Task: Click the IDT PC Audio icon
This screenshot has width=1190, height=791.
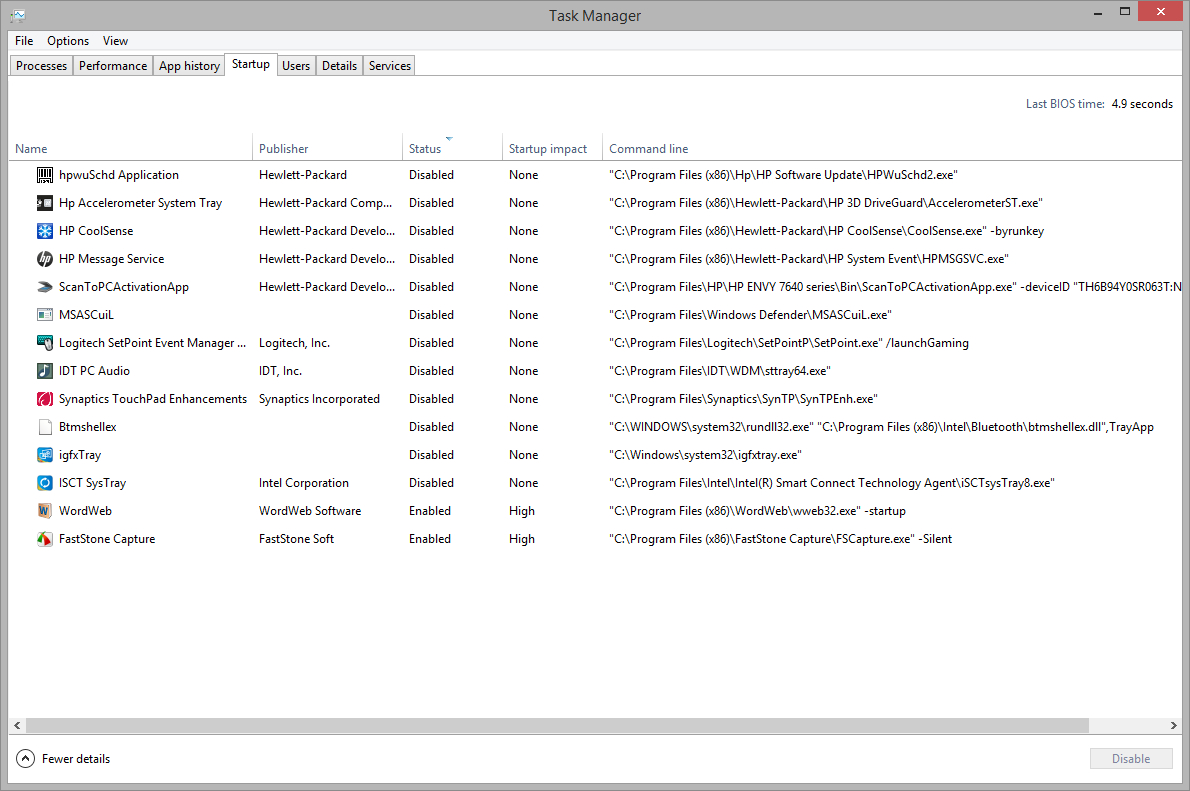Action: coord(45,371)
